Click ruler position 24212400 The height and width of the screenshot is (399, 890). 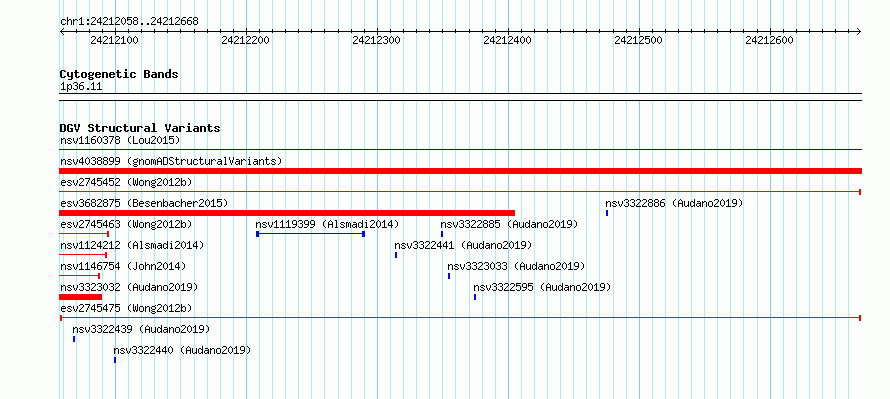507,40
